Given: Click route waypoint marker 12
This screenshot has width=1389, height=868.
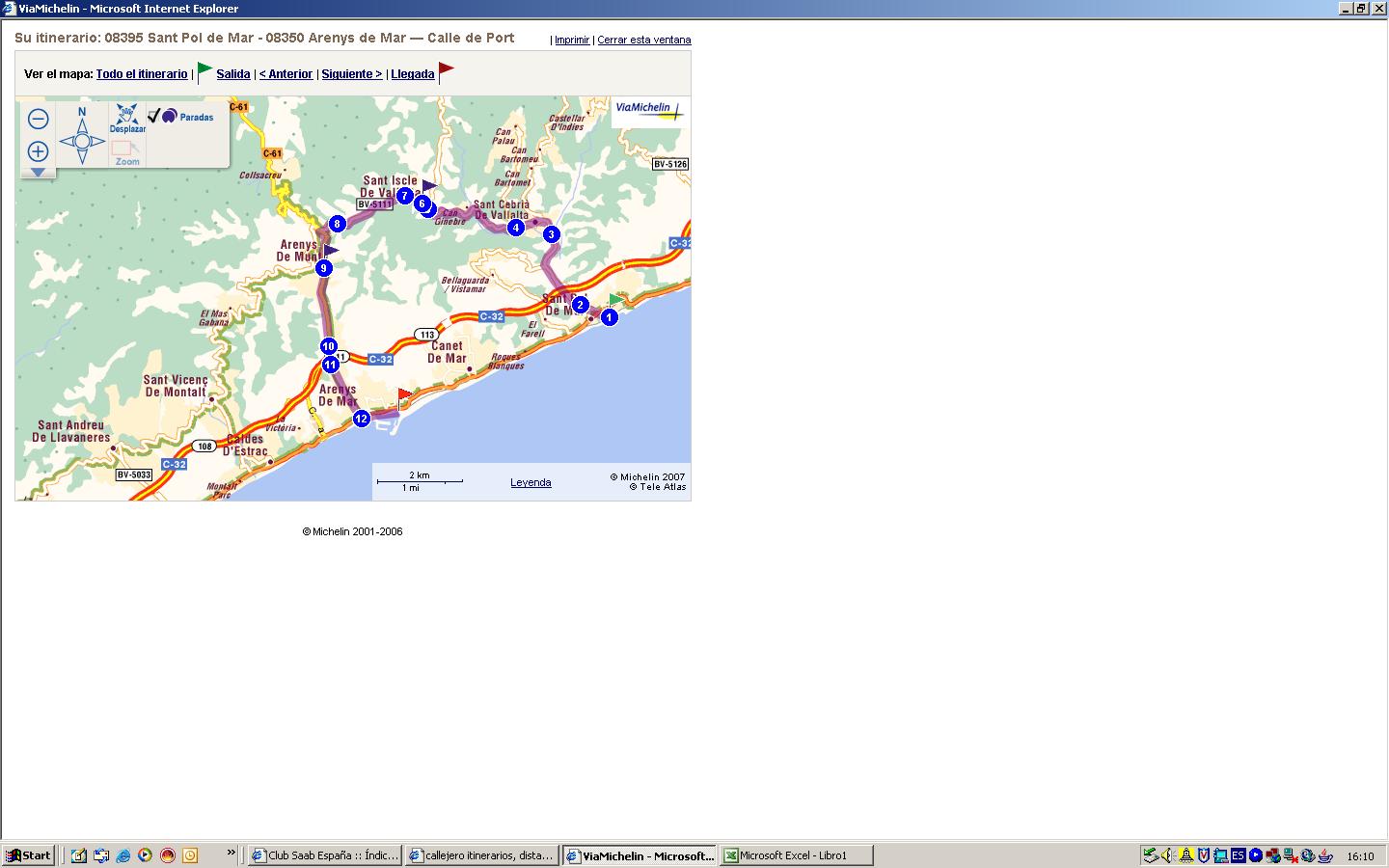Looking at the screenshot, I should (362, 419).
